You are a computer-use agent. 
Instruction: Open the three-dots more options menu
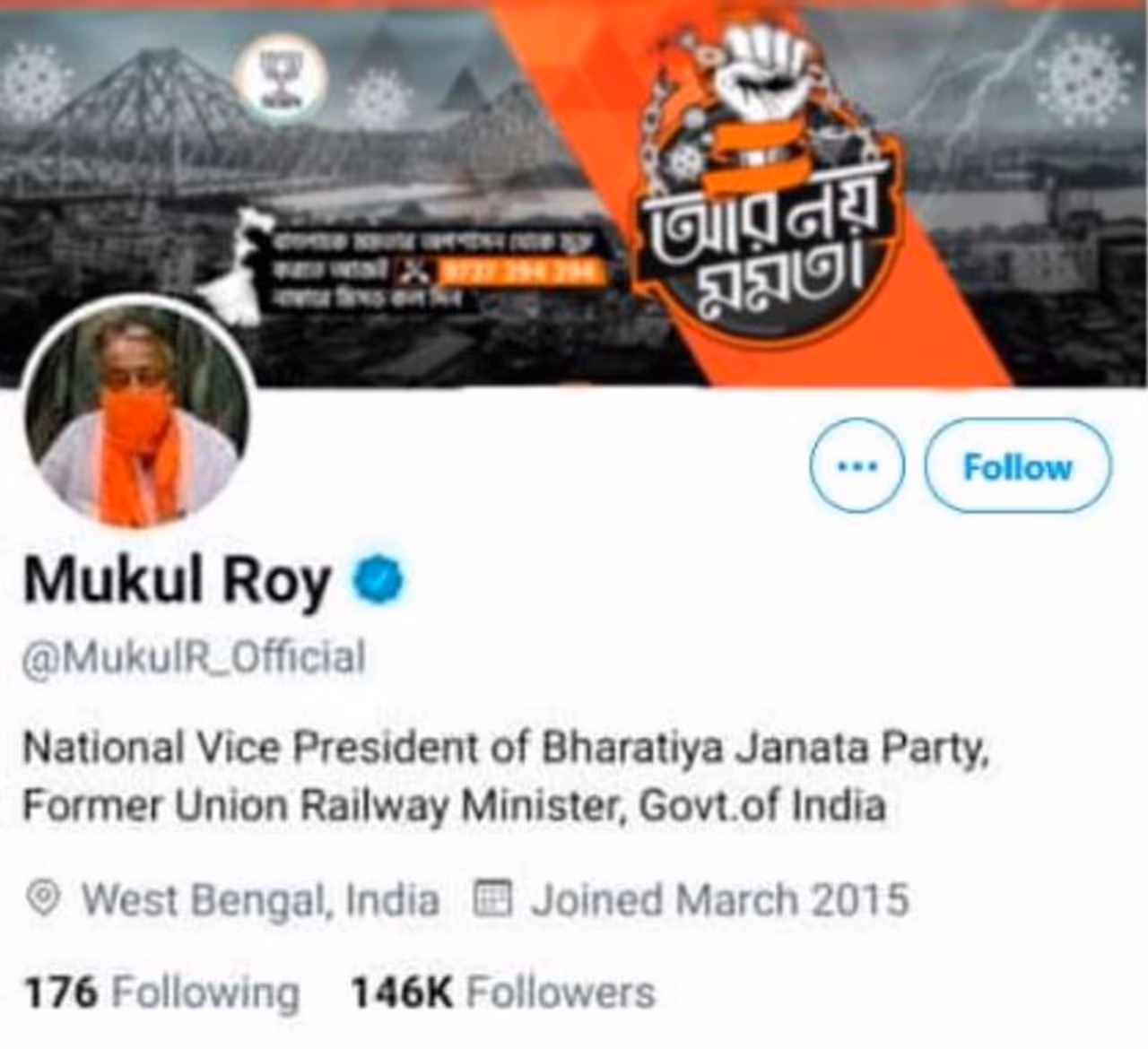(x=857, y=466)
